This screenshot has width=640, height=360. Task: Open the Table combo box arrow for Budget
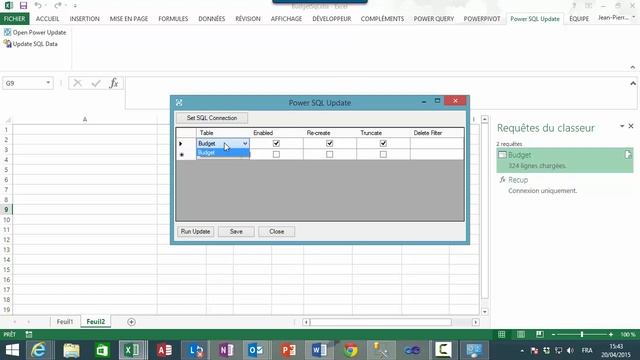pos(245,143)
